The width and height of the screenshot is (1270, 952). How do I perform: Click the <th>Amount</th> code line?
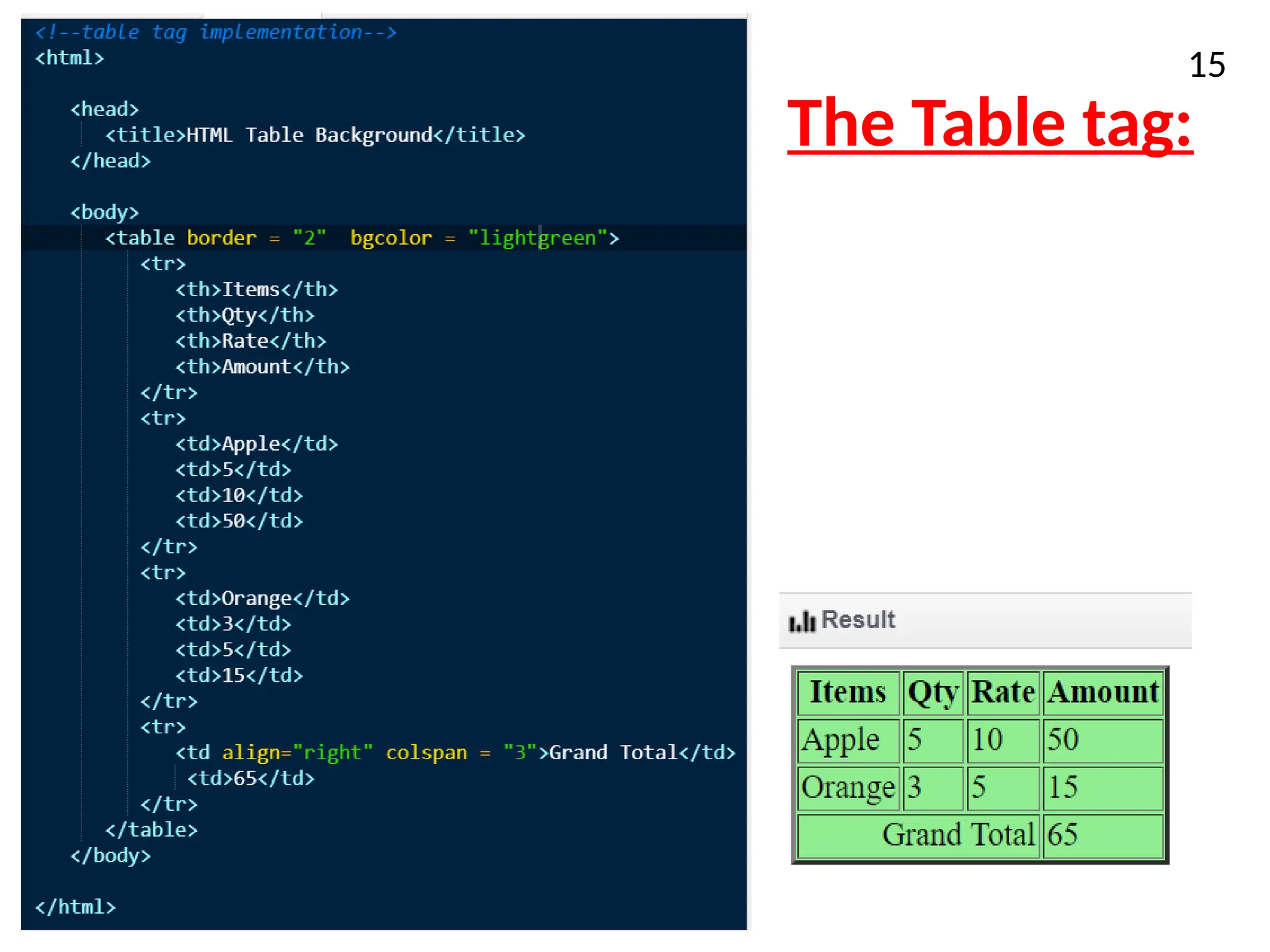click(x=262, y=367)
